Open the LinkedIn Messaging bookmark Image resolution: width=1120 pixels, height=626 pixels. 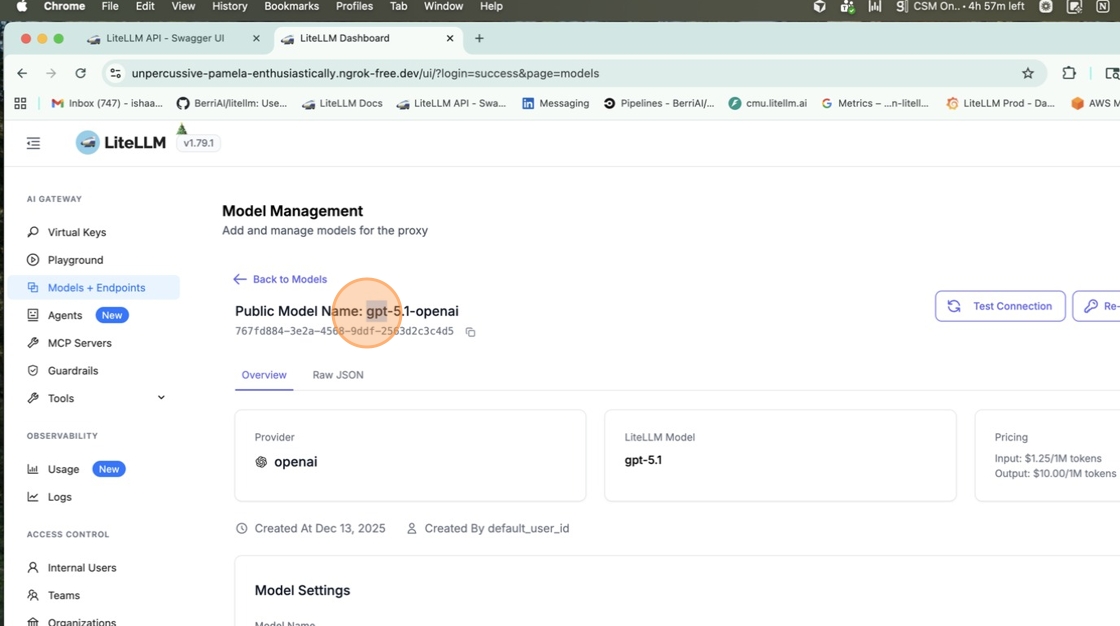tap(556, 104)
